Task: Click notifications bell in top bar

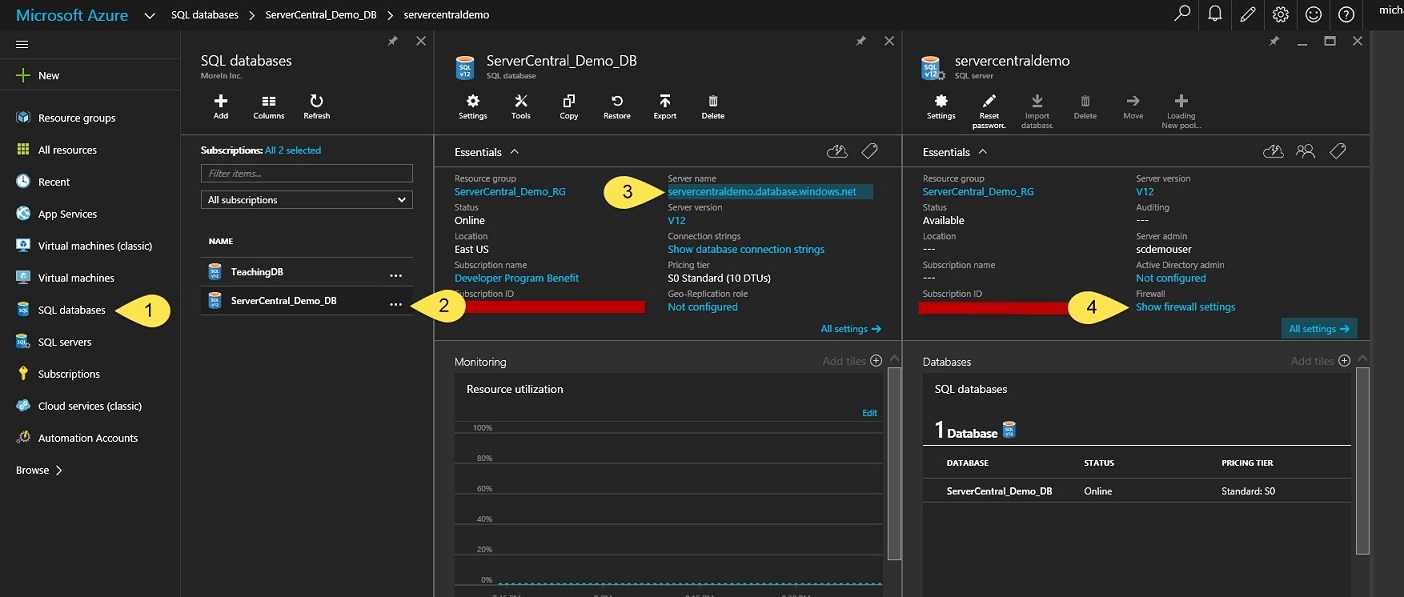Action: click(x=1215, y=14)
